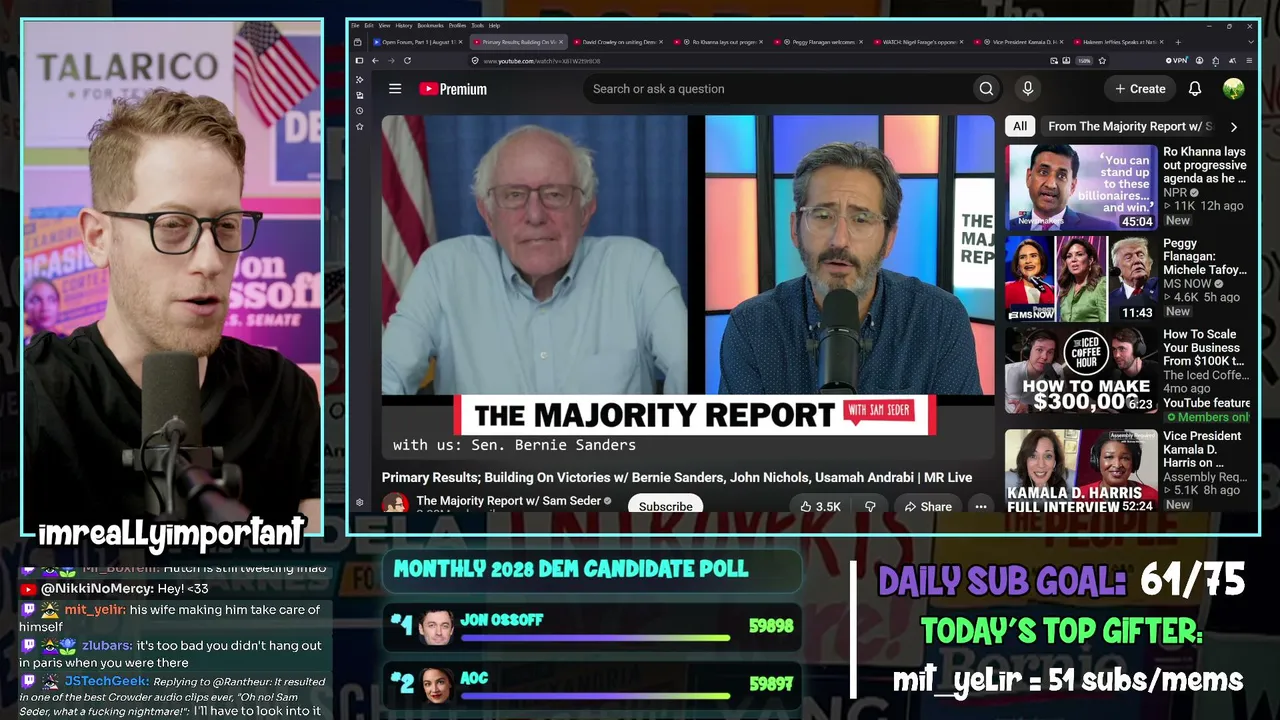Toggle the browser sidebar button
This screenshot has height=720, width=1280.
point(359,61)
